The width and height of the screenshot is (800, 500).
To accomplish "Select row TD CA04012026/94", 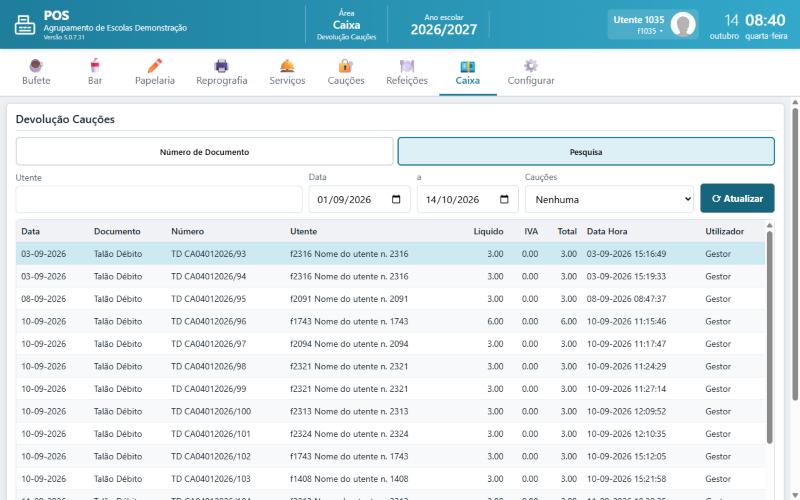I will tap(390, 276).
